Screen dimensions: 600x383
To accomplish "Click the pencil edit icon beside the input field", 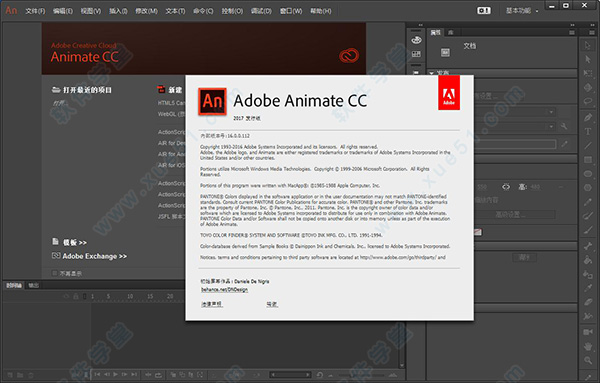I will point(564,144).
